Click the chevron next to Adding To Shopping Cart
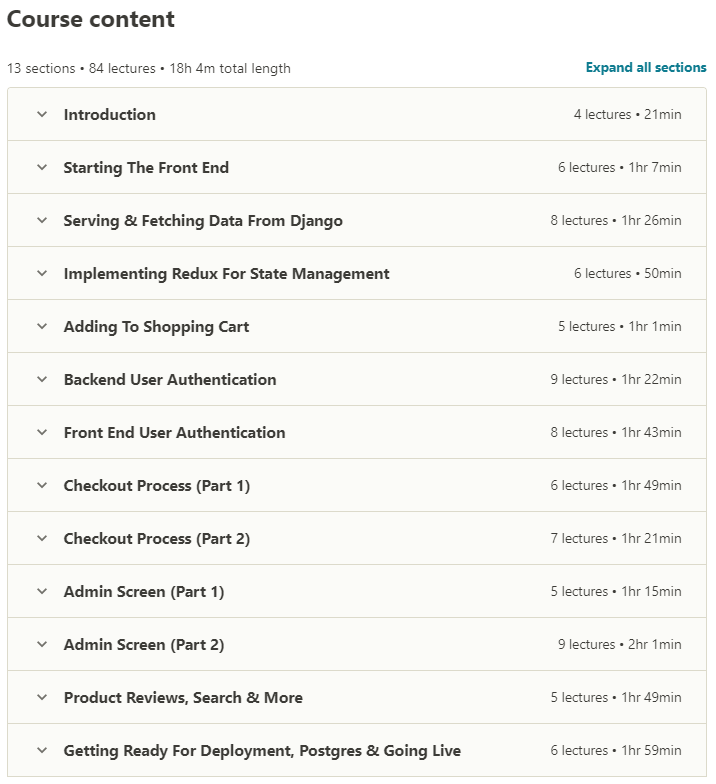Screen dimensions: 716x784 tap(42, 326)
